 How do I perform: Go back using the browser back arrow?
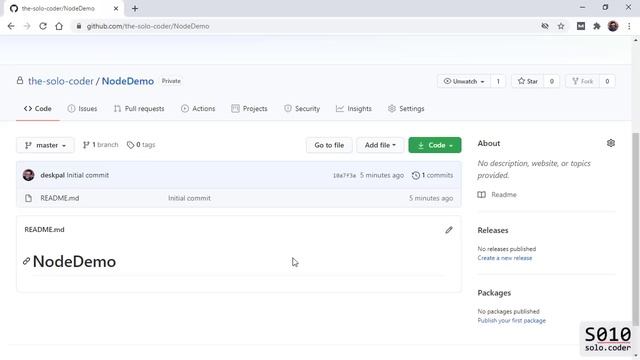11,26
